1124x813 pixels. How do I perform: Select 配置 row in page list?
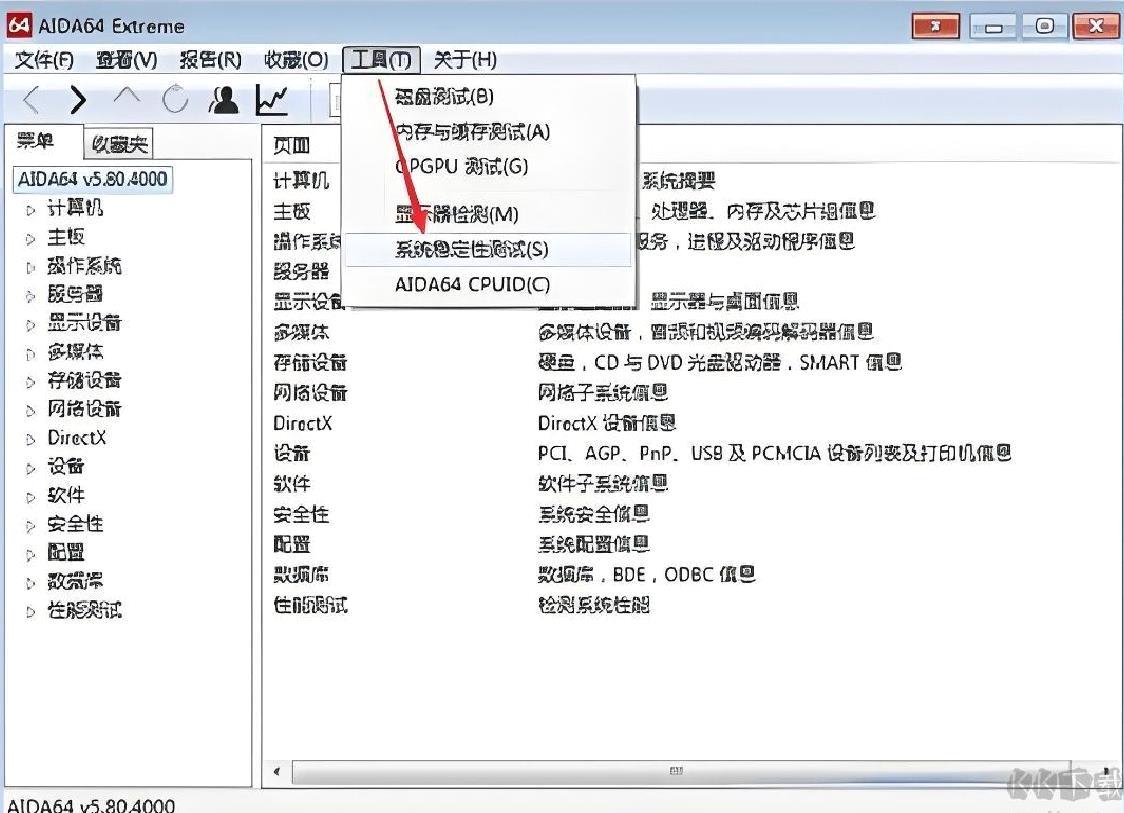292,544
